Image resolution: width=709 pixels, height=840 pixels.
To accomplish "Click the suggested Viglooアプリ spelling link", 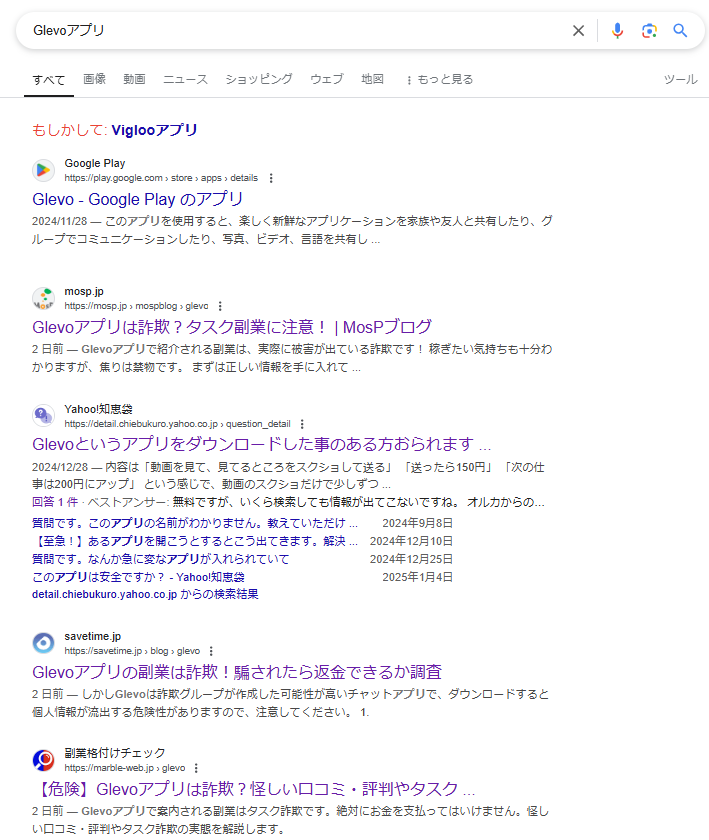I will click(x=154, y=130).
